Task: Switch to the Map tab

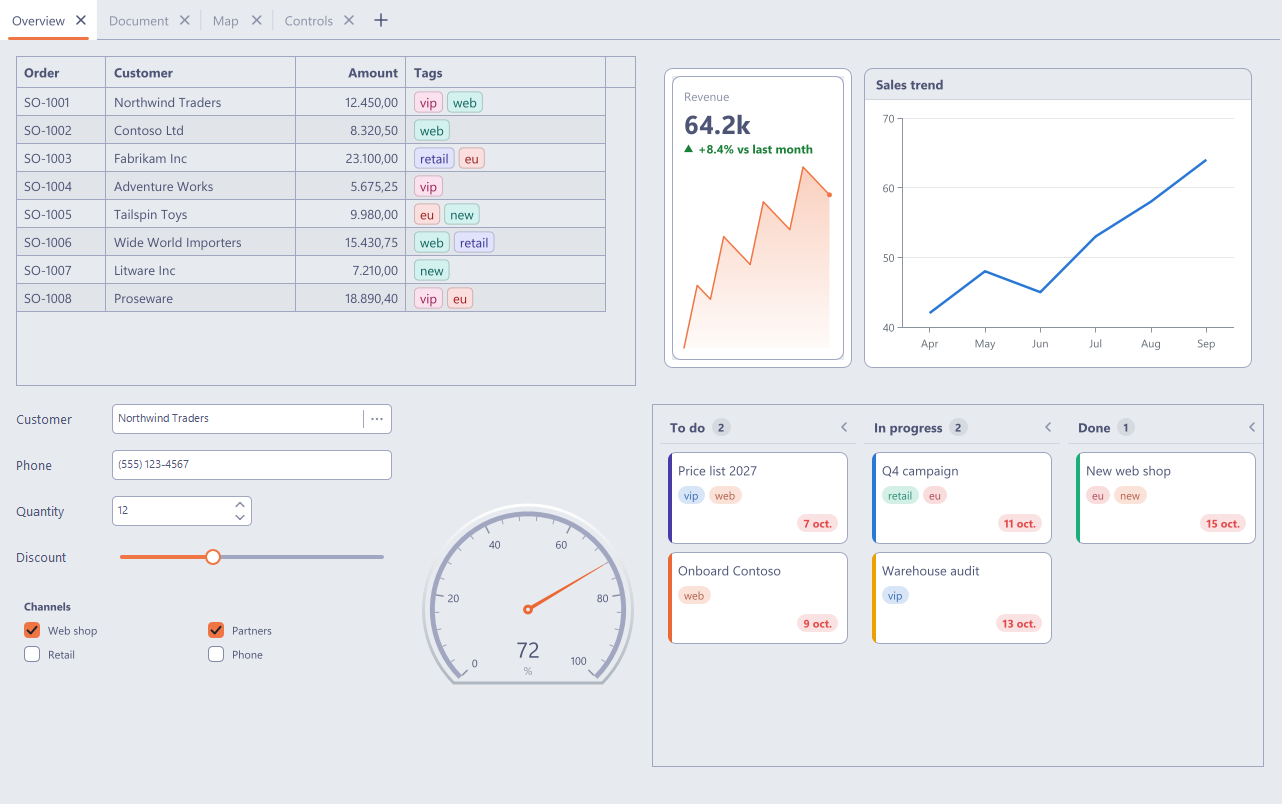Action: [225, 21]
